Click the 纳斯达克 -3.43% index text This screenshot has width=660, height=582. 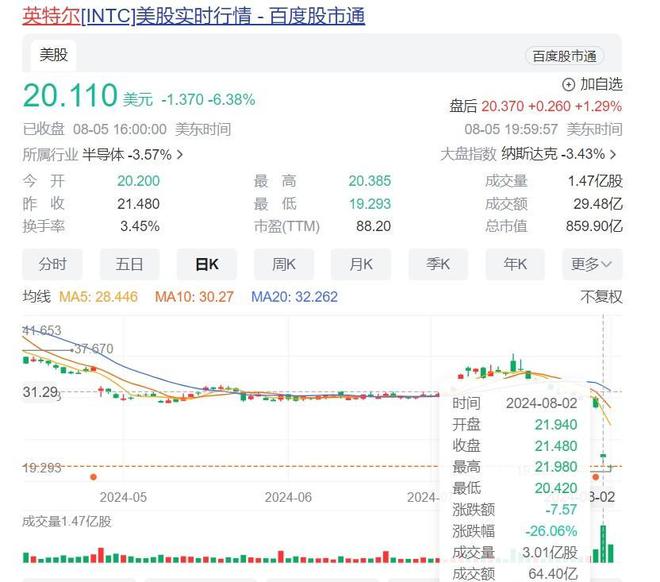pos(553,154)
